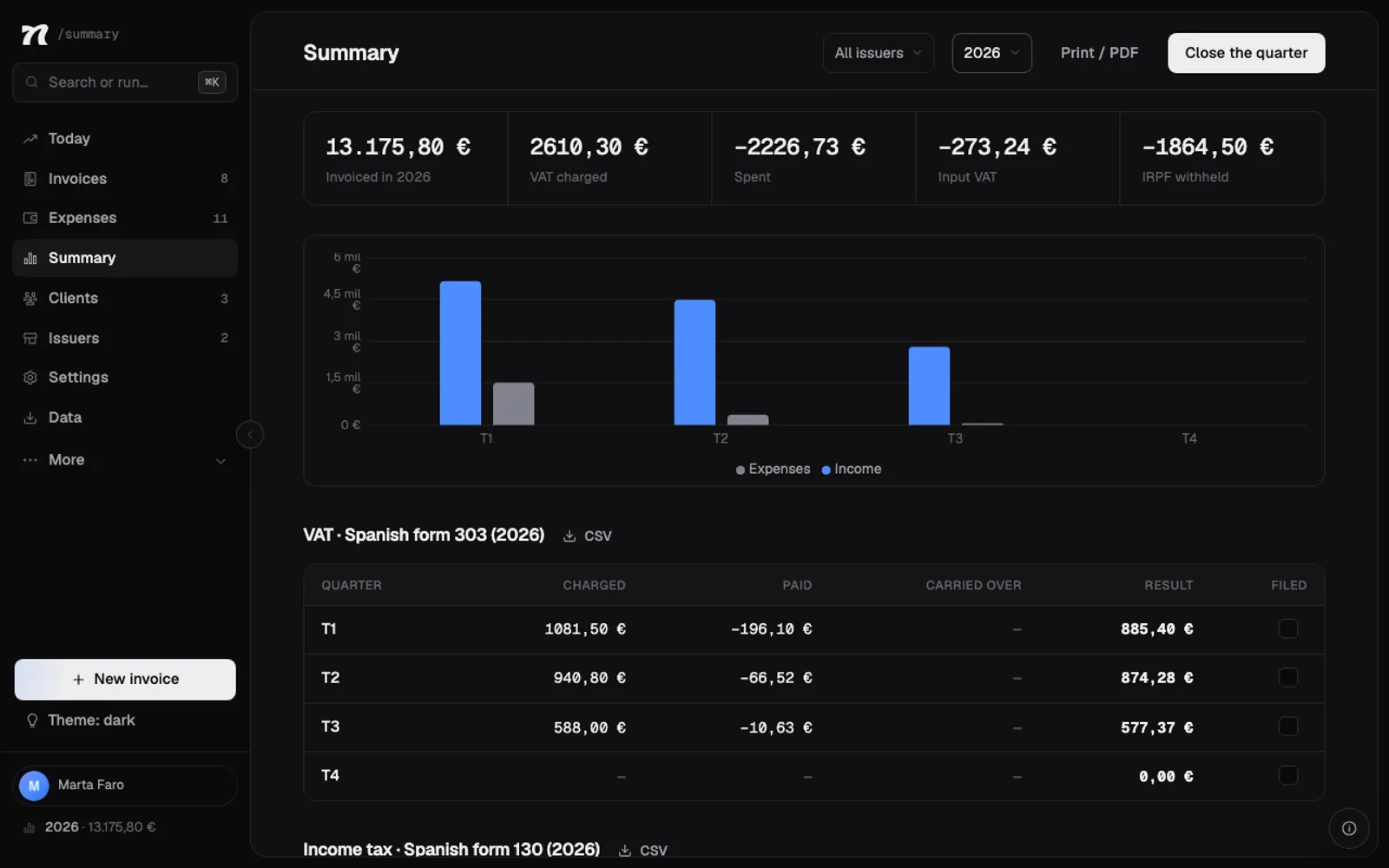Expand the More section in sidebar
This screenshot has width=1389, height=868.
[x=125, y=460]
